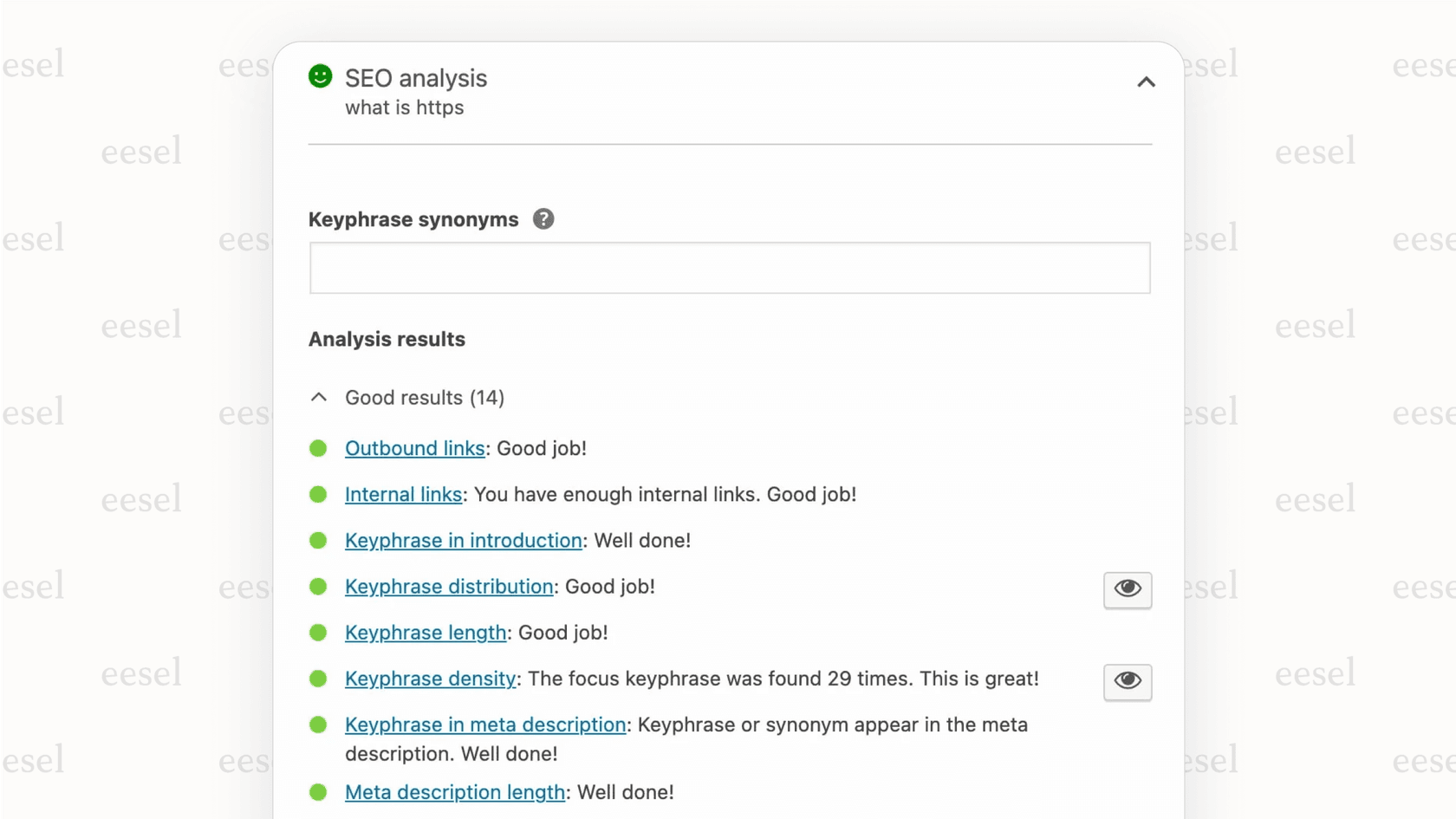The height and width of the screenshot is (819, 1456).
Task: Toggle the Keyphrase density eye marker
Action: click(1127, 682)
